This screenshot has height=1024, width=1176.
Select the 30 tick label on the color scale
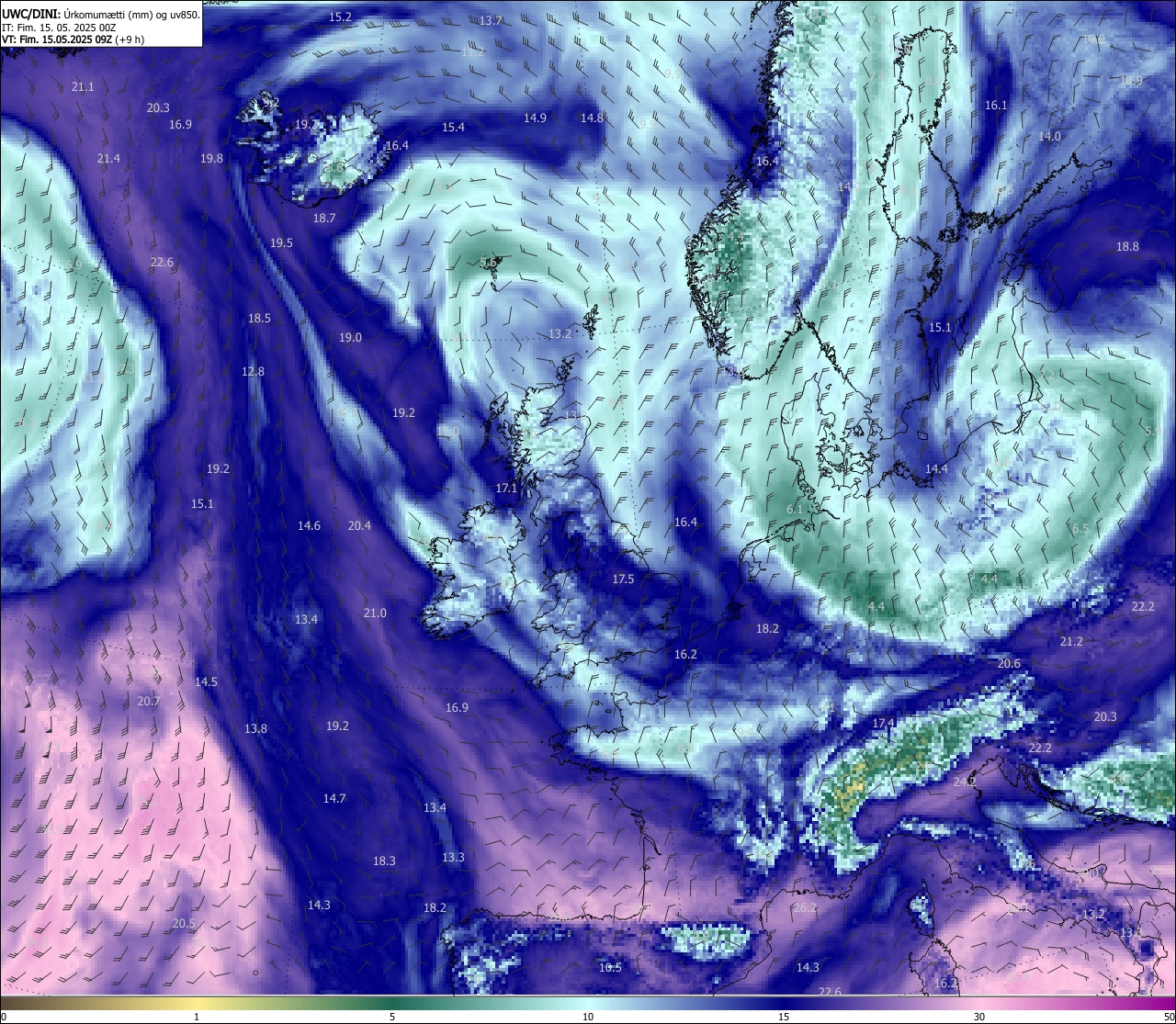979,1017
